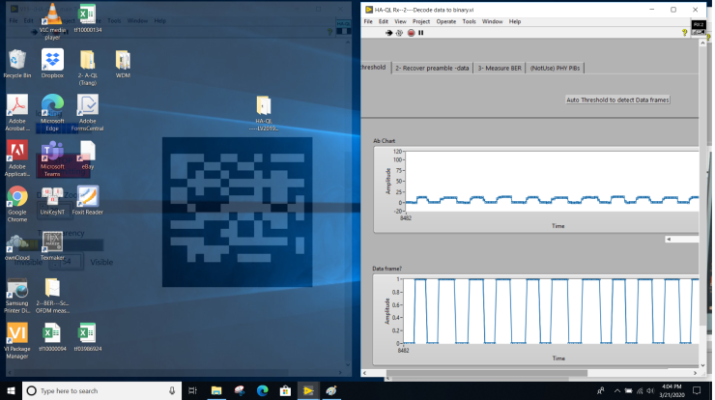Viewport: 715px width, 400px height.
Task: Click the microphone icon in taskbar search
Action: [x=172, y=391]
